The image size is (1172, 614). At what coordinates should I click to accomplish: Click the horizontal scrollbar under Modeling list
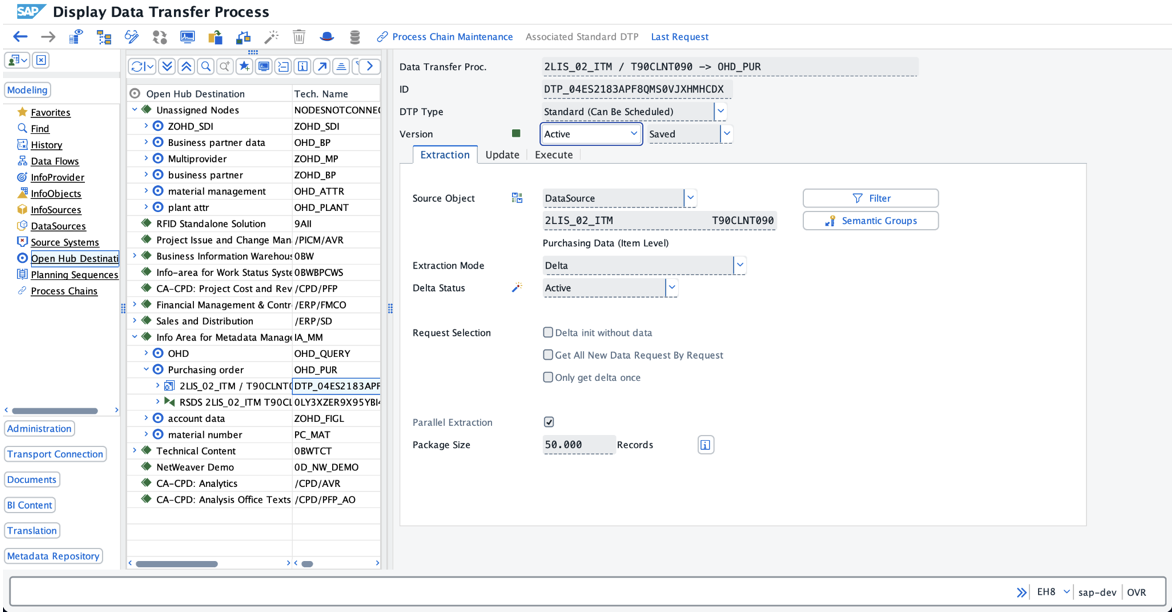pyautogui.click(x=55, y=411)
